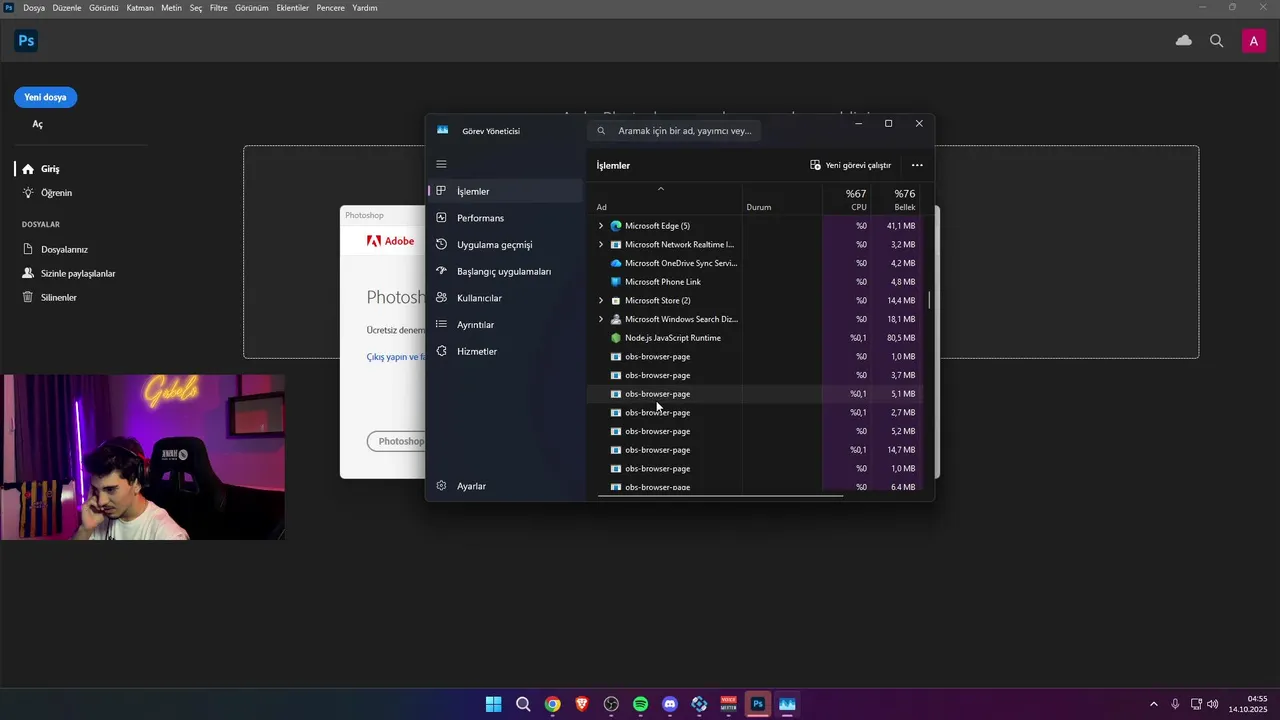The width and height of the screenshot is (1280, 720).
Task: Open the three-dots more menu in Task Manager
Action: coord(917,165)
